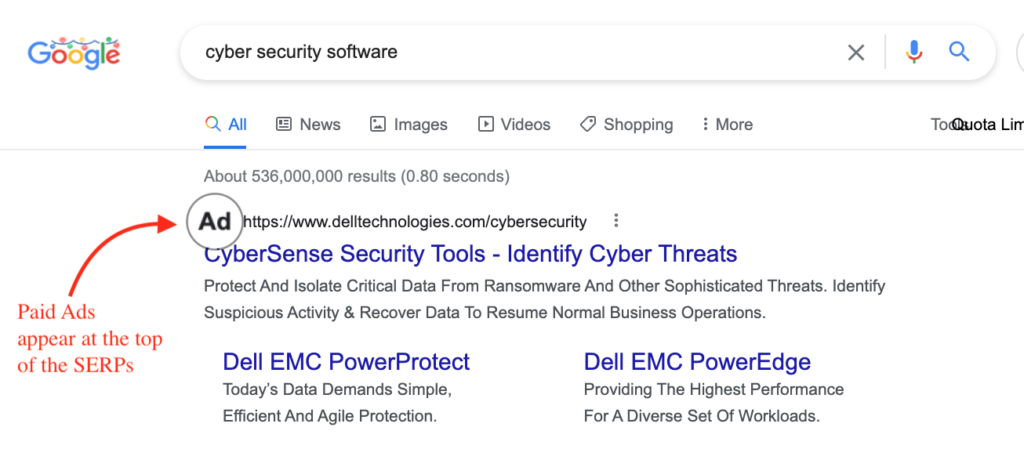Click 'Protect And Isolate Critical Data' description
This screenshot has height=467, width=1024.
[x=545, y=286]
